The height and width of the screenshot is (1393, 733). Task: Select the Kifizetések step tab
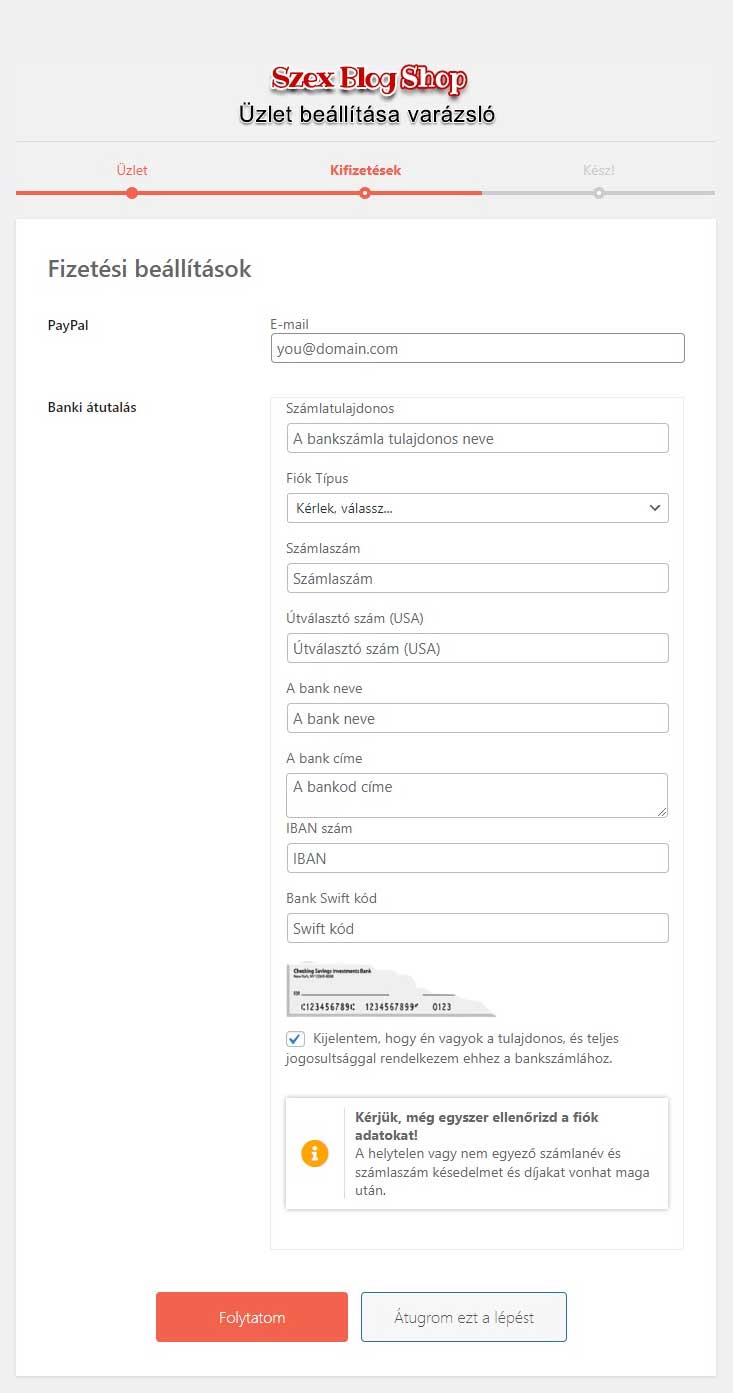click(365, 170)
